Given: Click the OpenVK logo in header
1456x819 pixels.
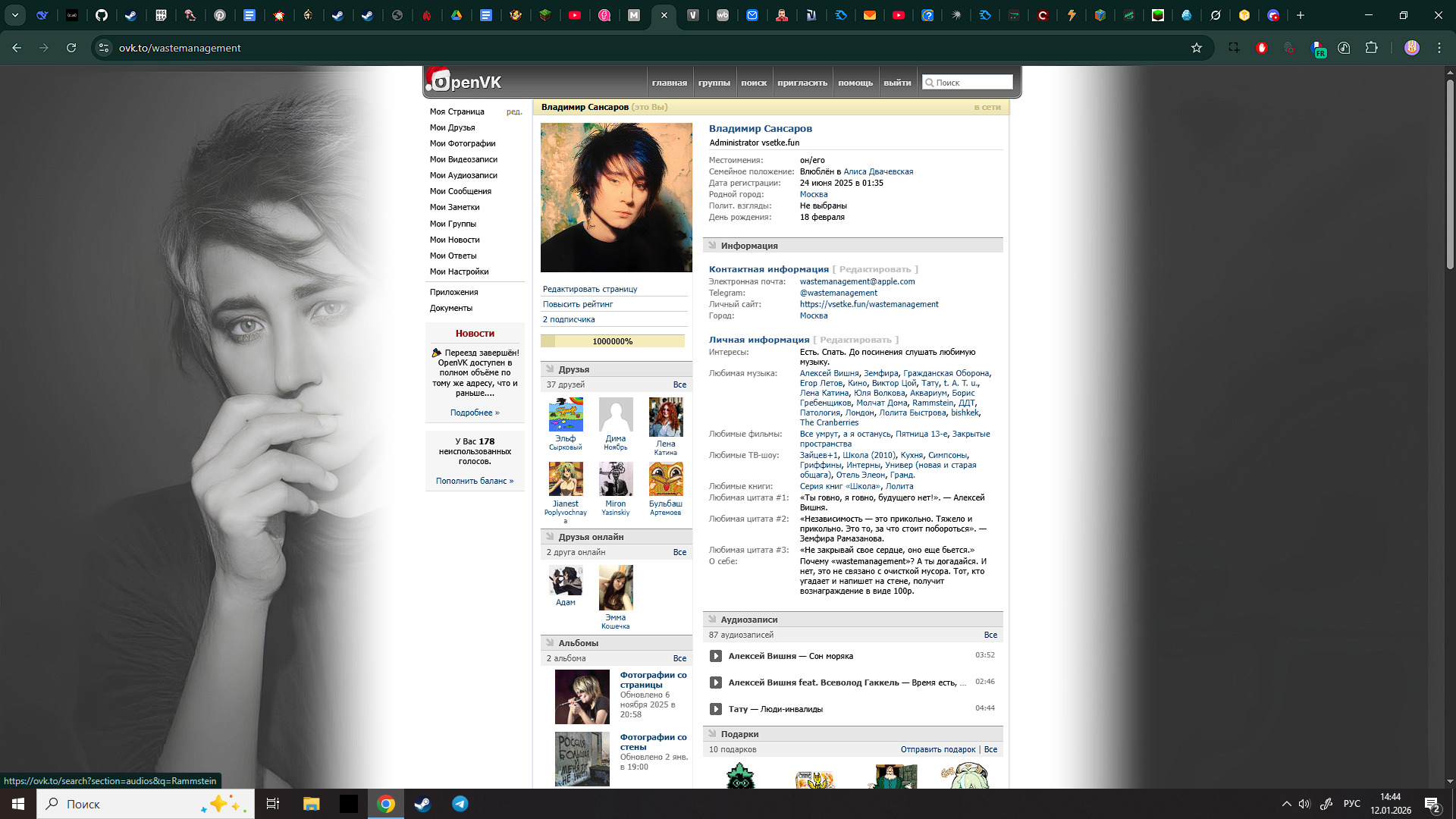Looking at the screenshot, I should point(464,82).
